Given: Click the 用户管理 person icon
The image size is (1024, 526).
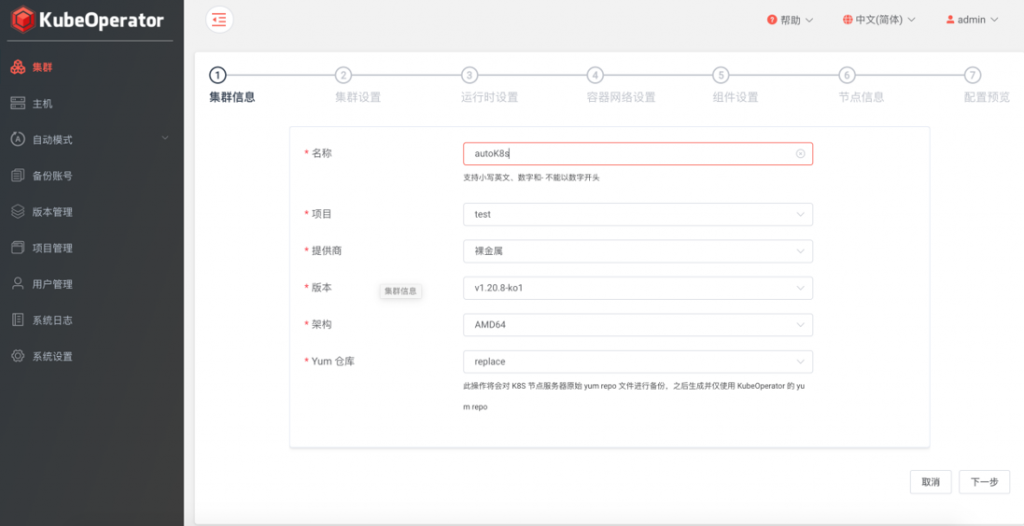Looking at the screenshot, I should [x=18, y=284].
